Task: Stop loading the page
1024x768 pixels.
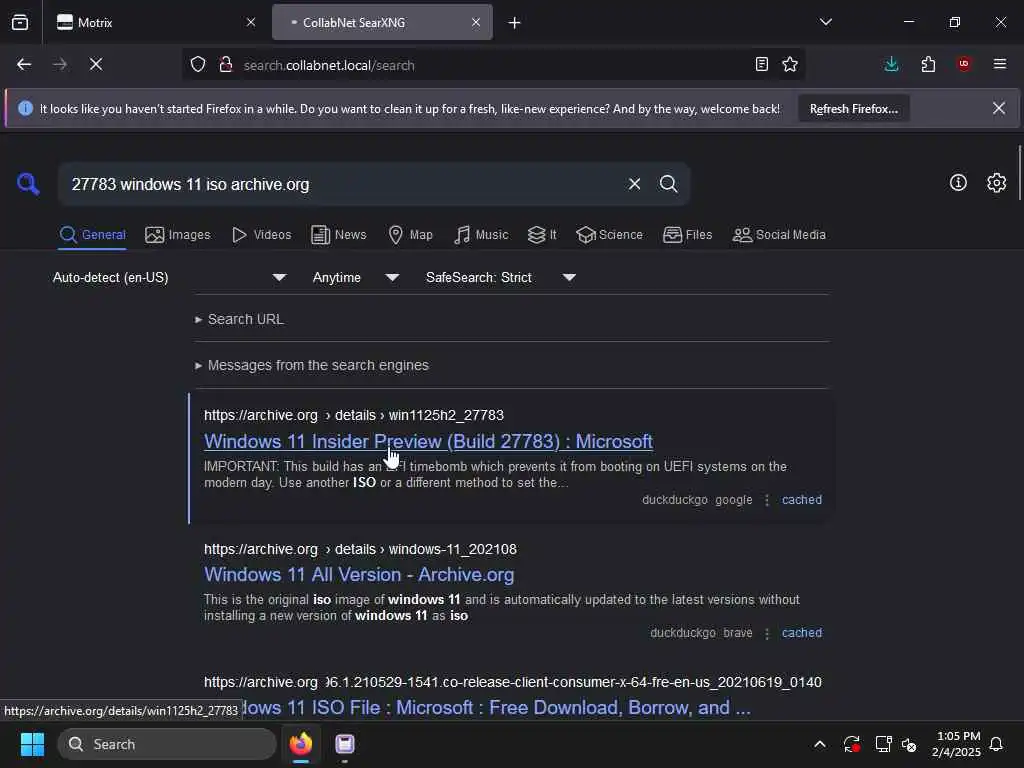Action: pyautogui.click(x=96, y=64)
